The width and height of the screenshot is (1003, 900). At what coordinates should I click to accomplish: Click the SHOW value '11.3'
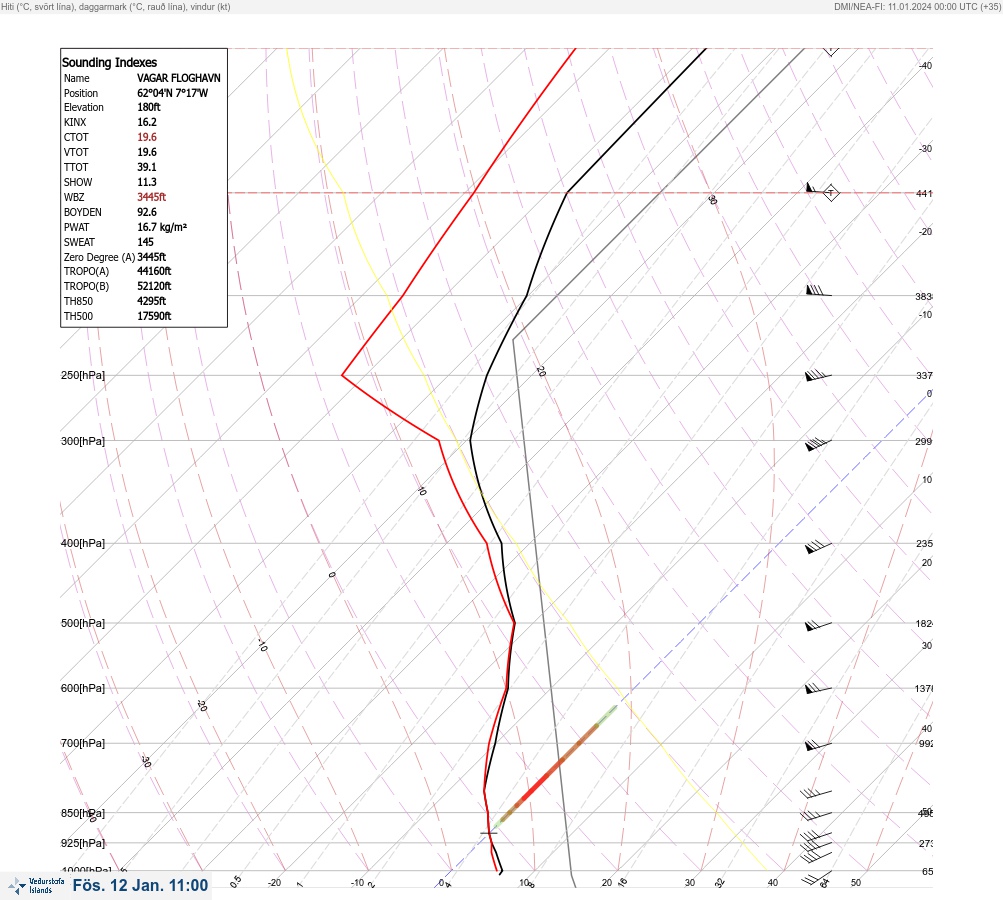146,182
